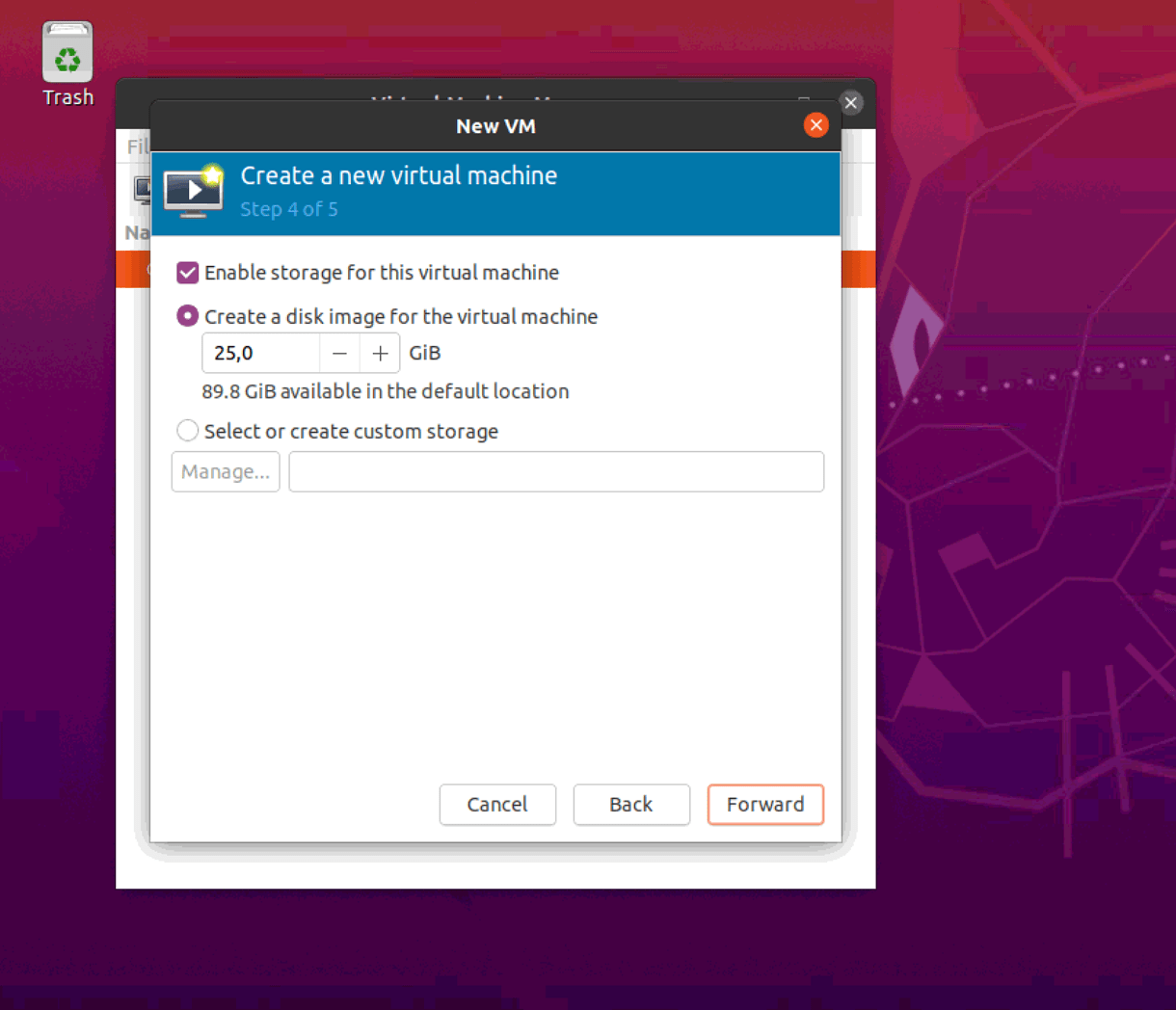Uncheck Enable storage for this virtual machine
The width and height of the screenshot is (1176, 1010).
click(187, 273)
